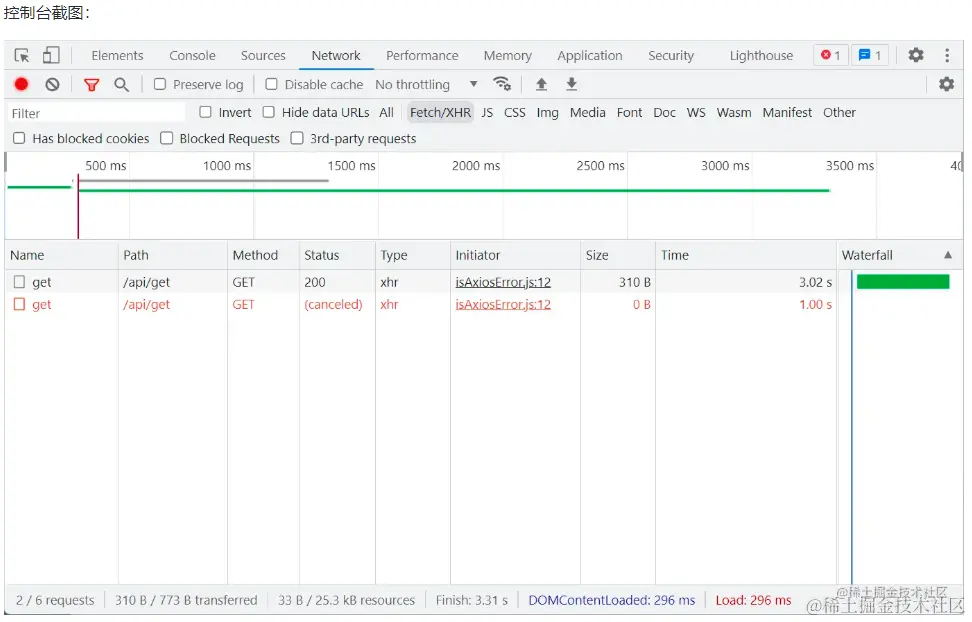Open the Performance tab
This screenshot has width=972, height=622.
422,55
